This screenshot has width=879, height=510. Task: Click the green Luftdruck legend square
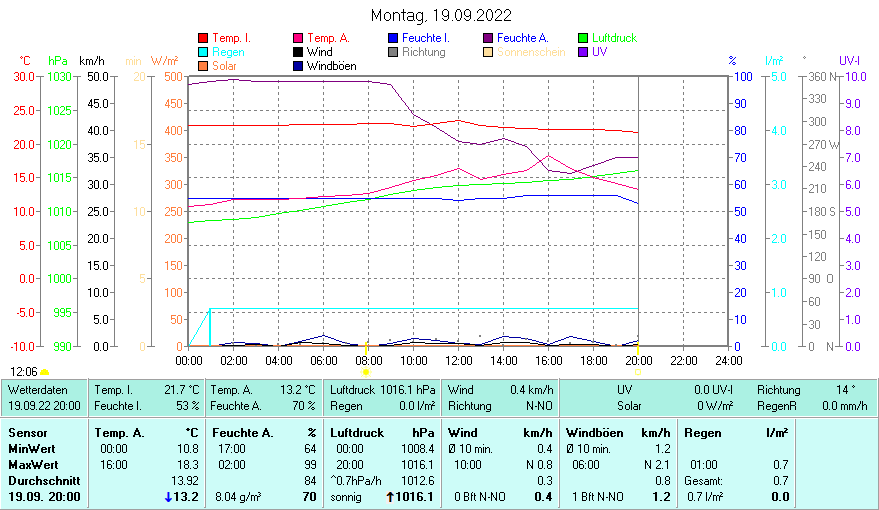point(583,38)
